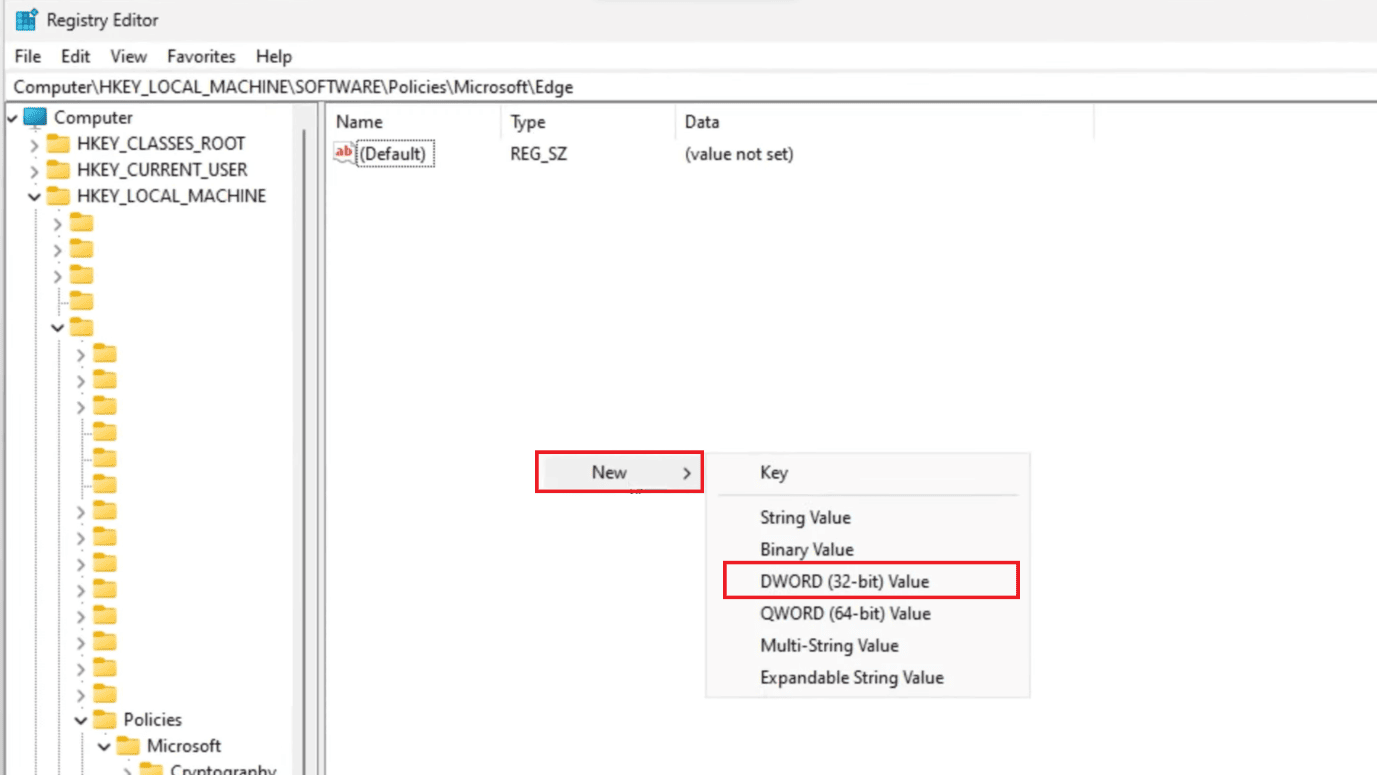Open the Help menu
Screen dimensions: 1377x775
[x=273, y=56]
